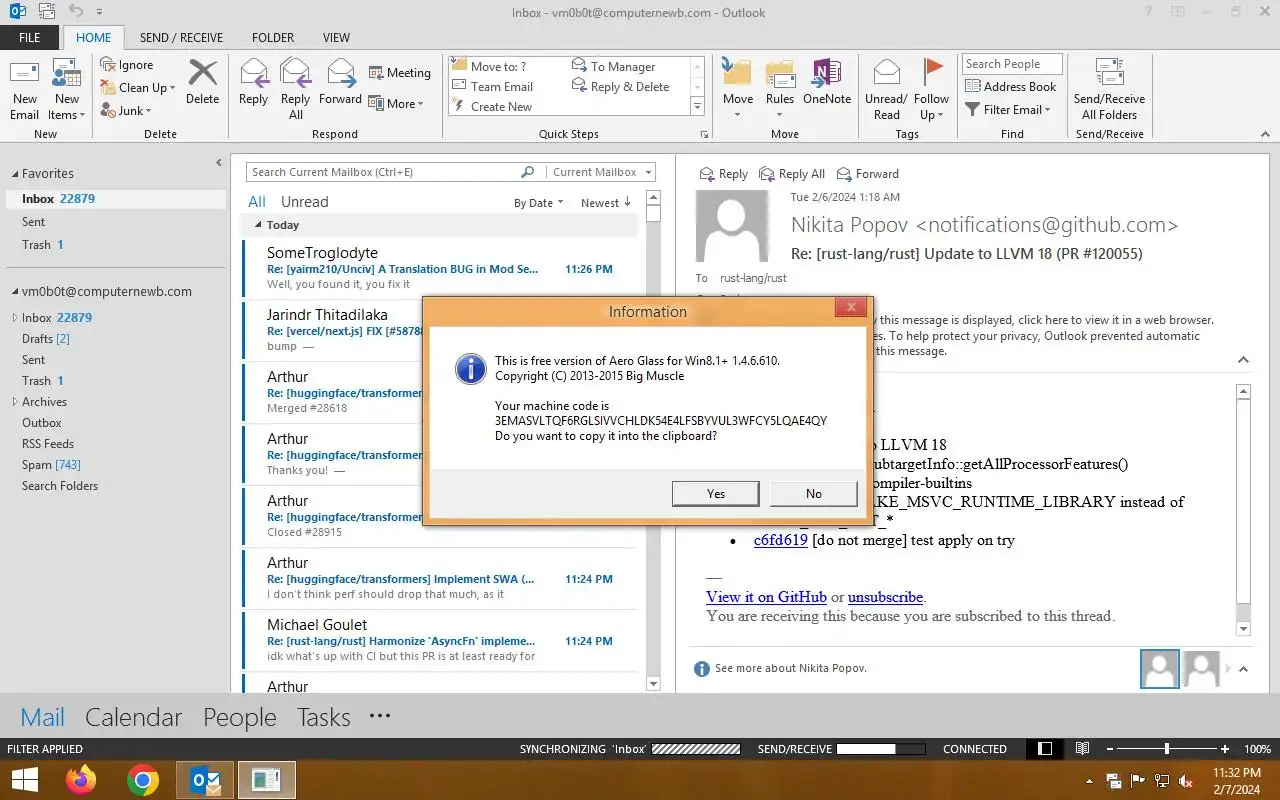Click the Search People field
The image size is (1280, 800).
click(x=1012, y=64)
